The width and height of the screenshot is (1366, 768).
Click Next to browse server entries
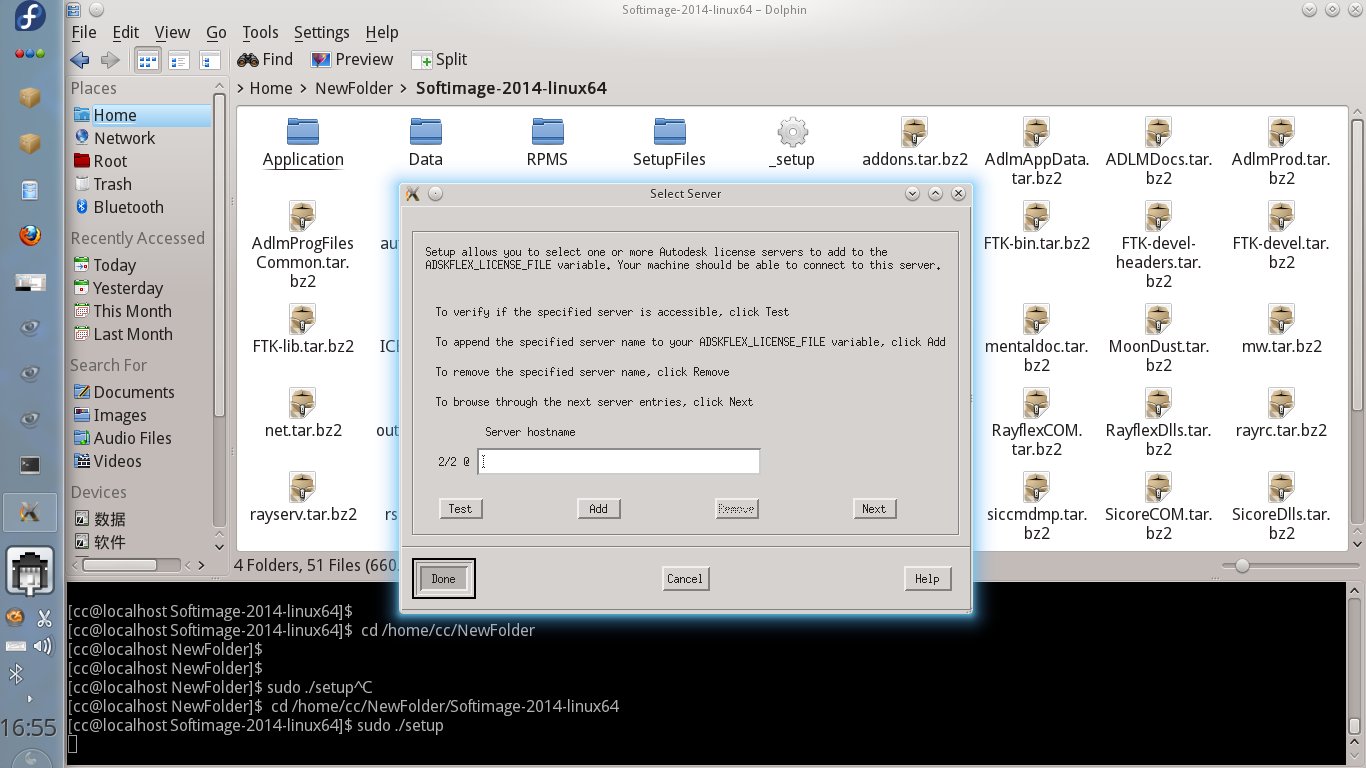click(x=874, y=508)
